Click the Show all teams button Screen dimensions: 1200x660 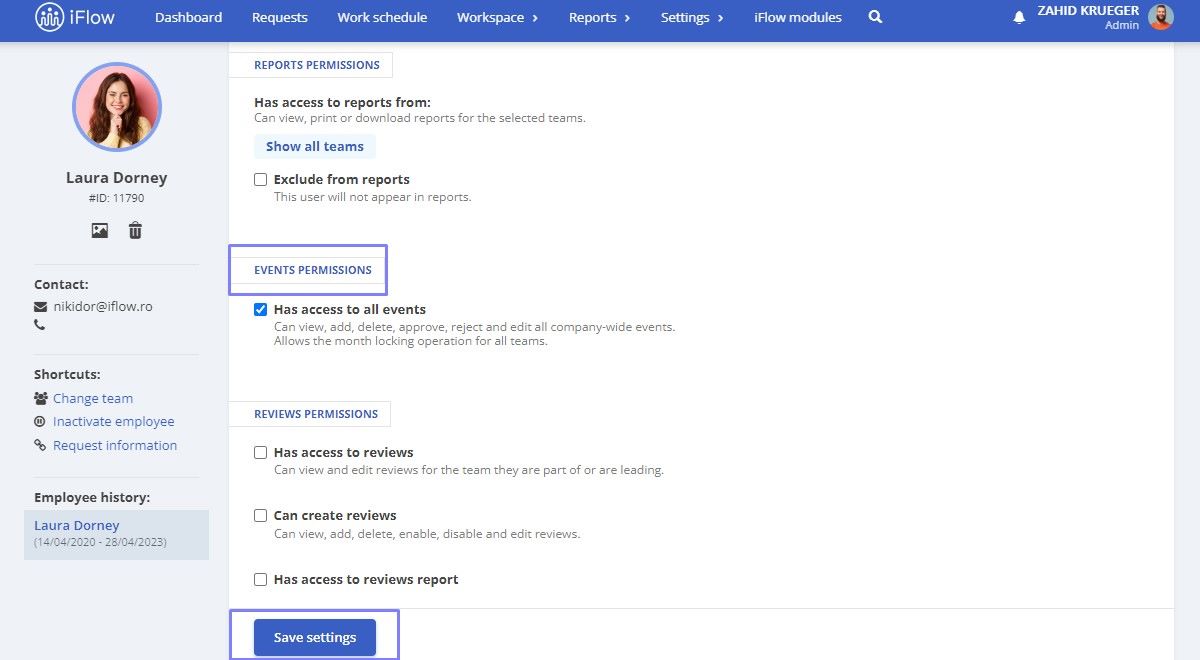(315, 146)
